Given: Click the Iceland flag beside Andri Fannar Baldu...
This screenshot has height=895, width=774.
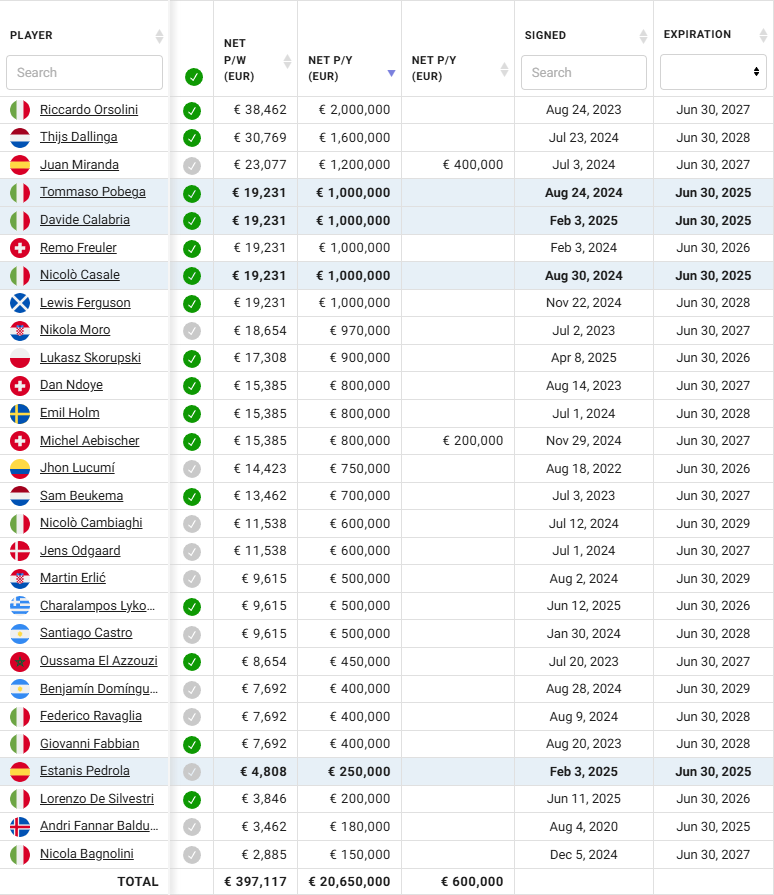Looking at the screenshot, I should [x=20, y=827].
